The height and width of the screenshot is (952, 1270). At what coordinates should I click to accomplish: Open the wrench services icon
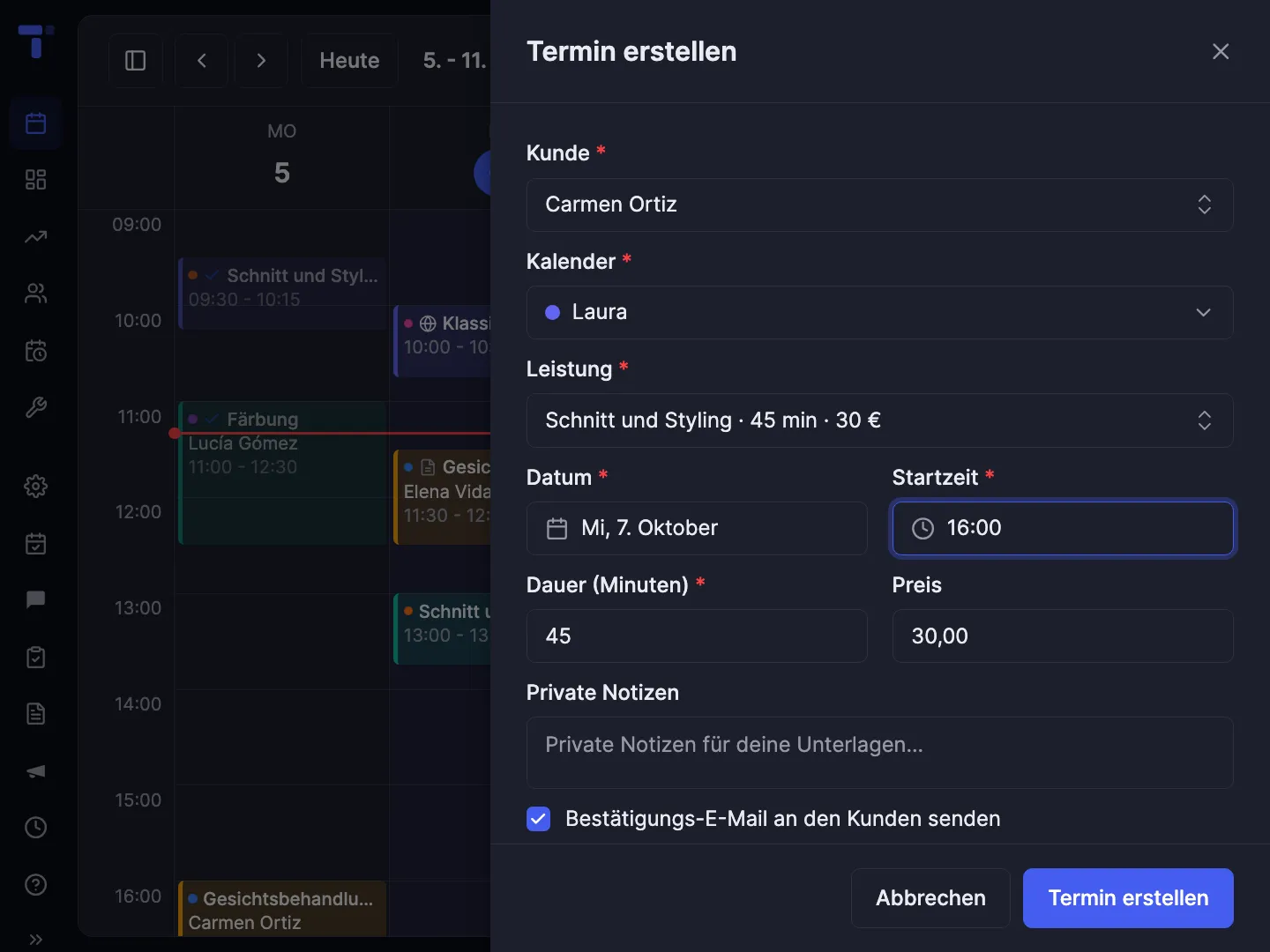pos(35,407)
